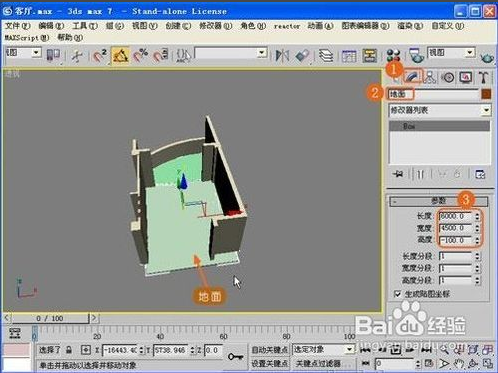
Task: Click the edit named selection sets icon
Action: pyautogui.click(x=183, y=55)
